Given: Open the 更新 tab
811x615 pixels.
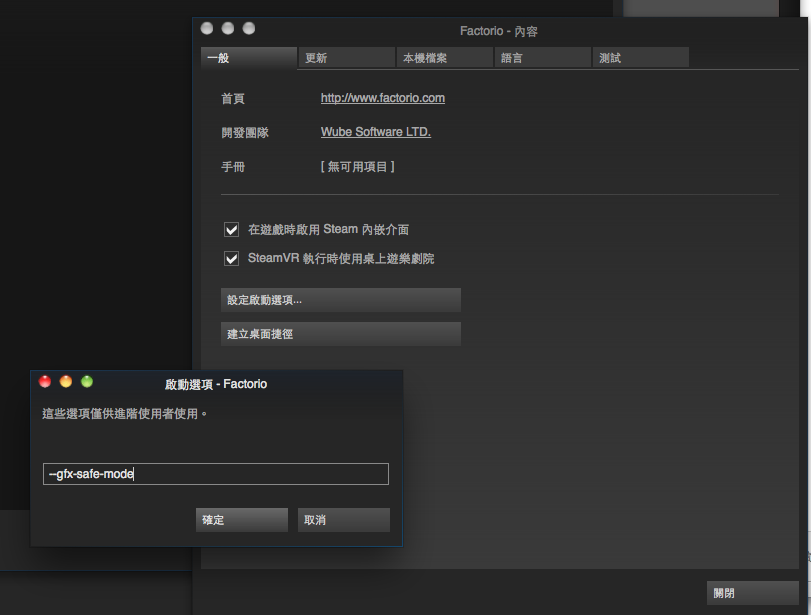Looking at the screenshot, I should point(347,58).
